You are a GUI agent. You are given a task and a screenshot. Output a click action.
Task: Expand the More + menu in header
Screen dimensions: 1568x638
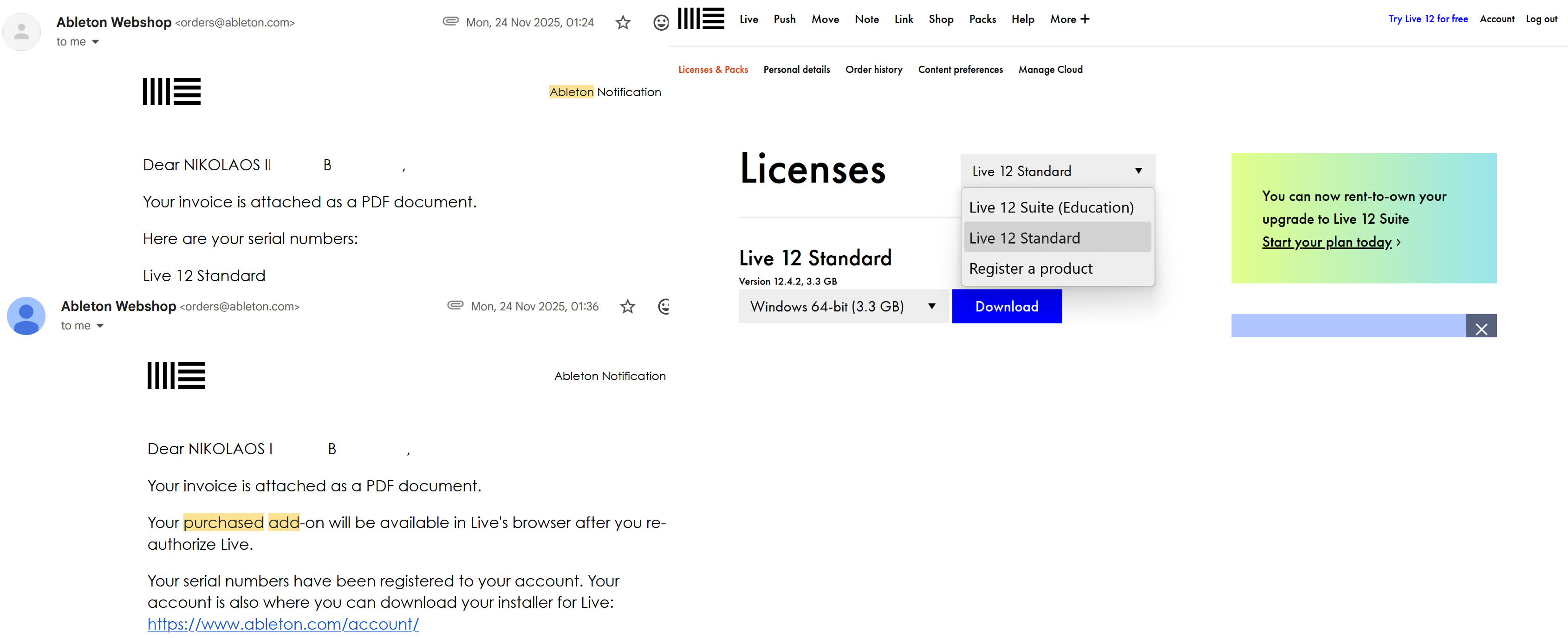pos(1069,19)
